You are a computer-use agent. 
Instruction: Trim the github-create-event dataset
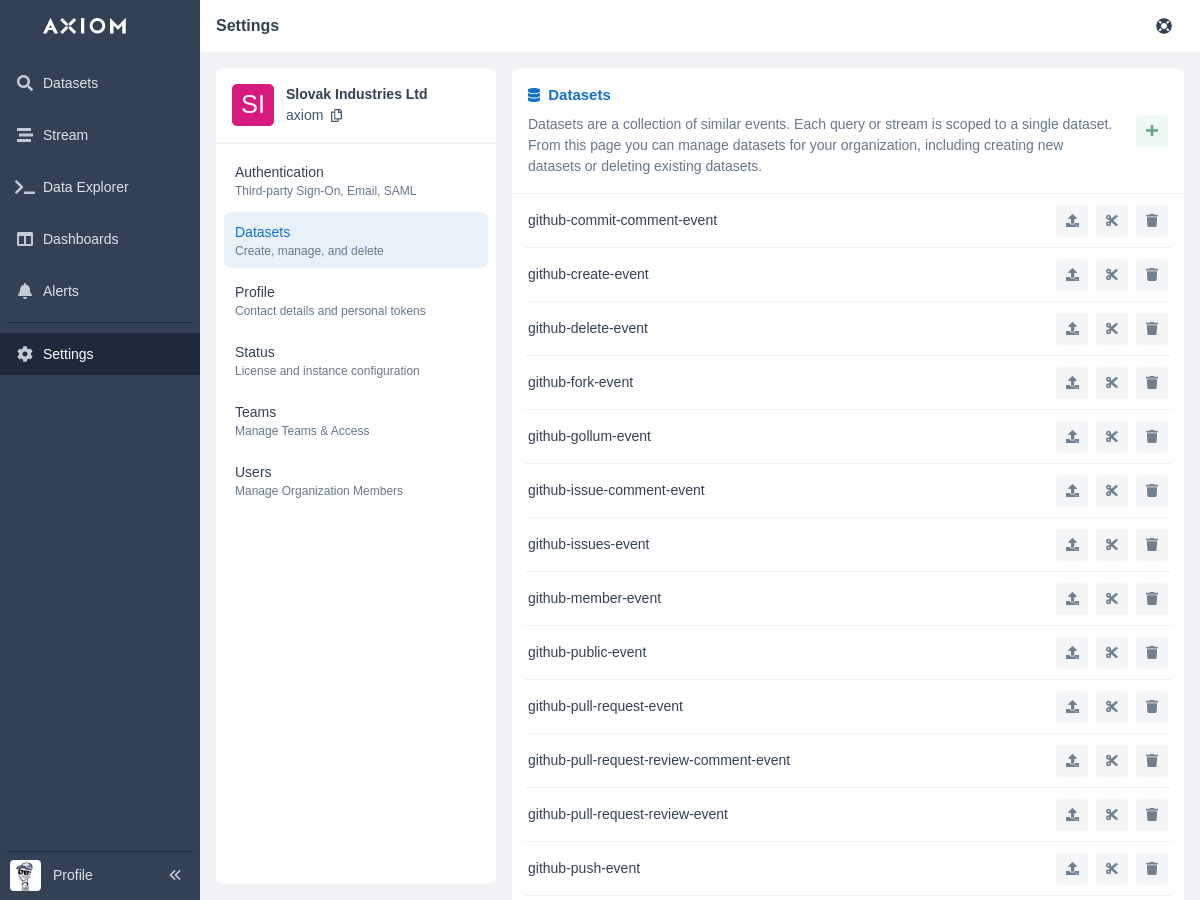pyautogui.click(x=1111, y=275)
